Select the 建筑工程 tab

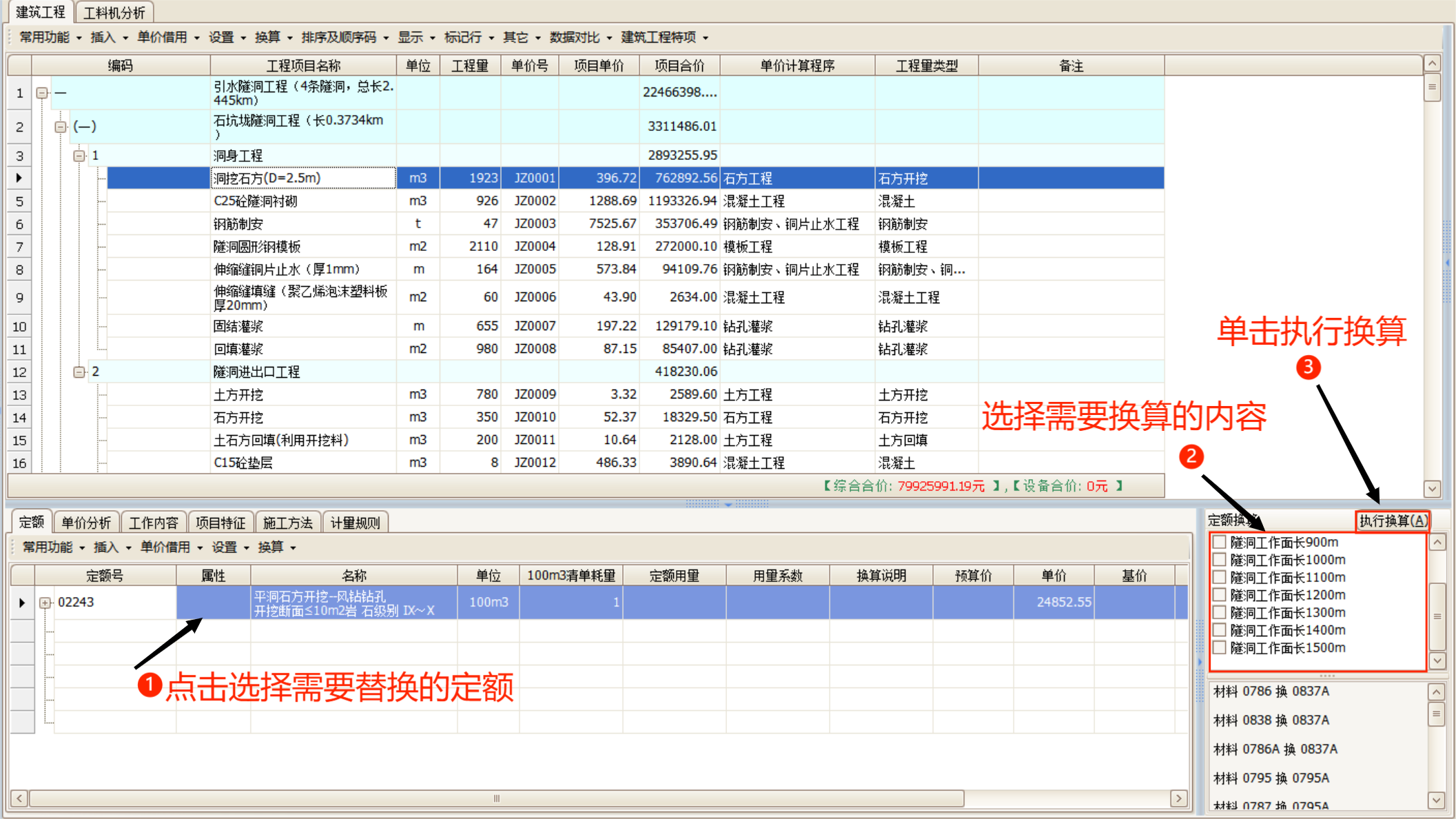[40, 12]
